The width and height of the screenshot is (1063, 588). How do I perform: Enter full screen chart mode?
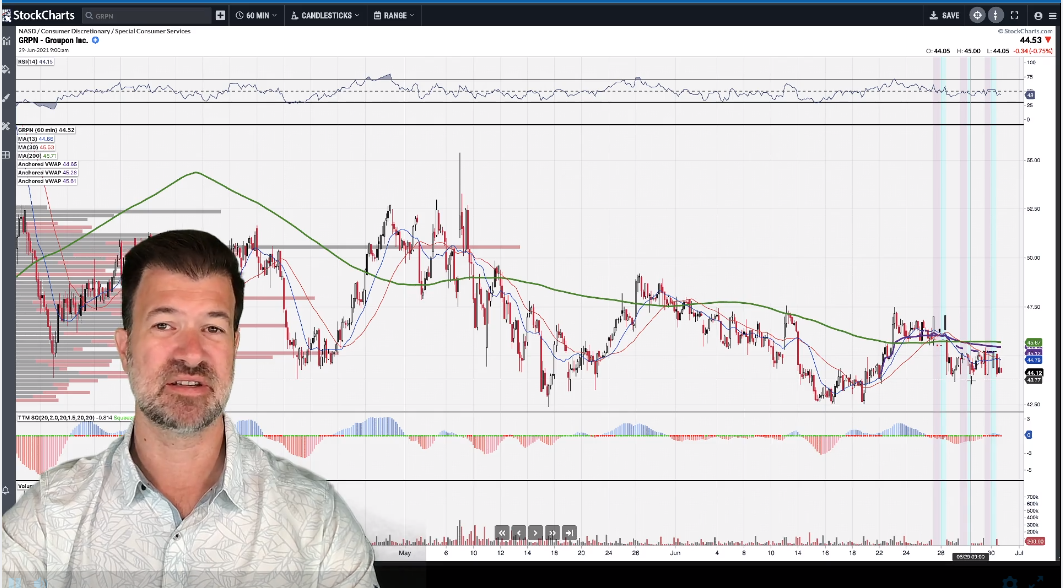[1015, 15]
